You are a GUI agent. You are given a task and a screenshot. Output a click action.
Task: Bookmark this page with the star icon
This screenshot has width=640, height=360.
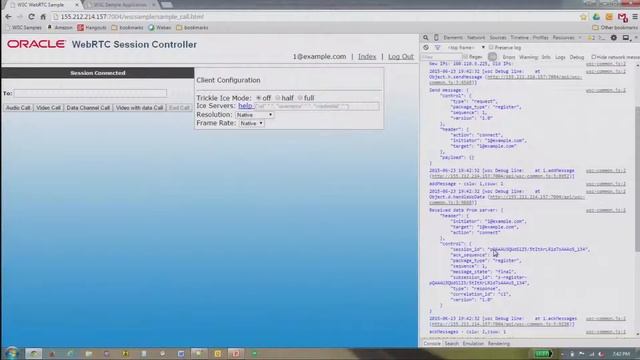[x=583, y=17]
